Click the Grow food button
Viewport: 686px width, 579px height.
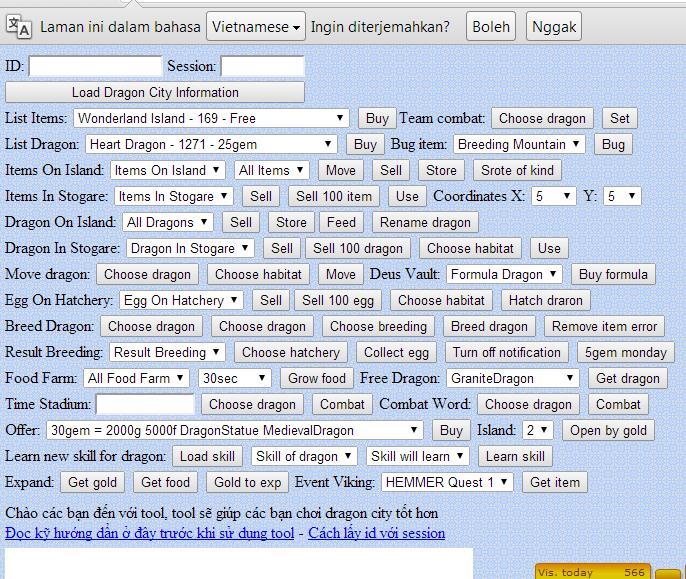pos(317,378)
